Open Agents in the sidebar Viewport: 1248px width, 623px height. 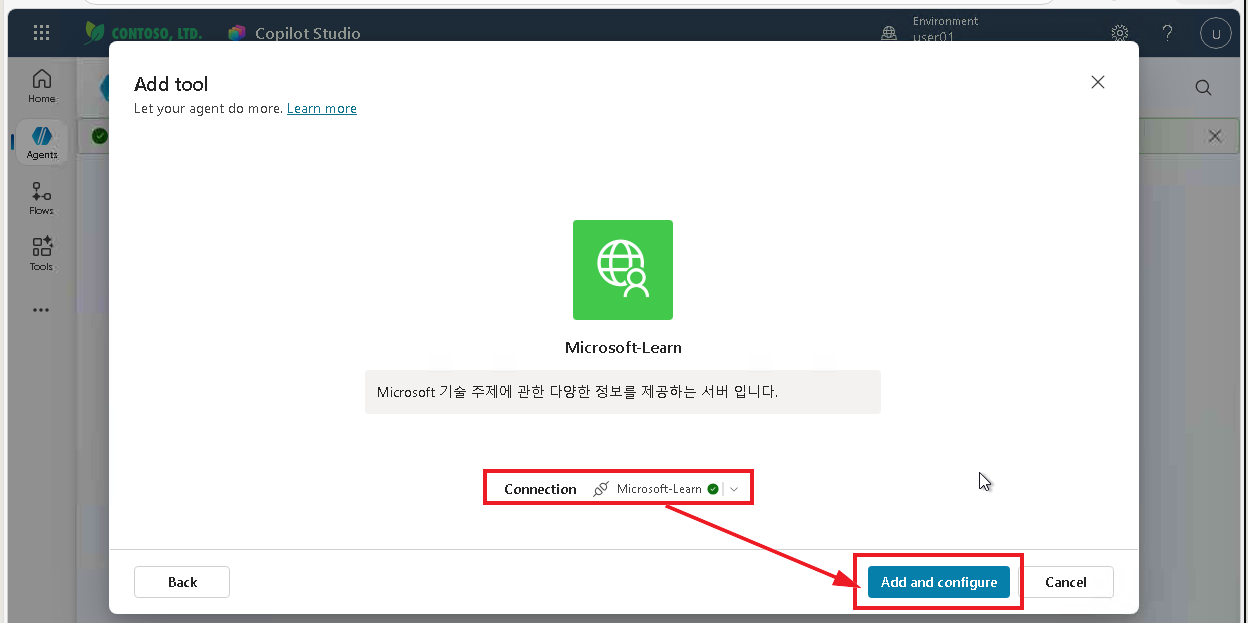(42, 142)
